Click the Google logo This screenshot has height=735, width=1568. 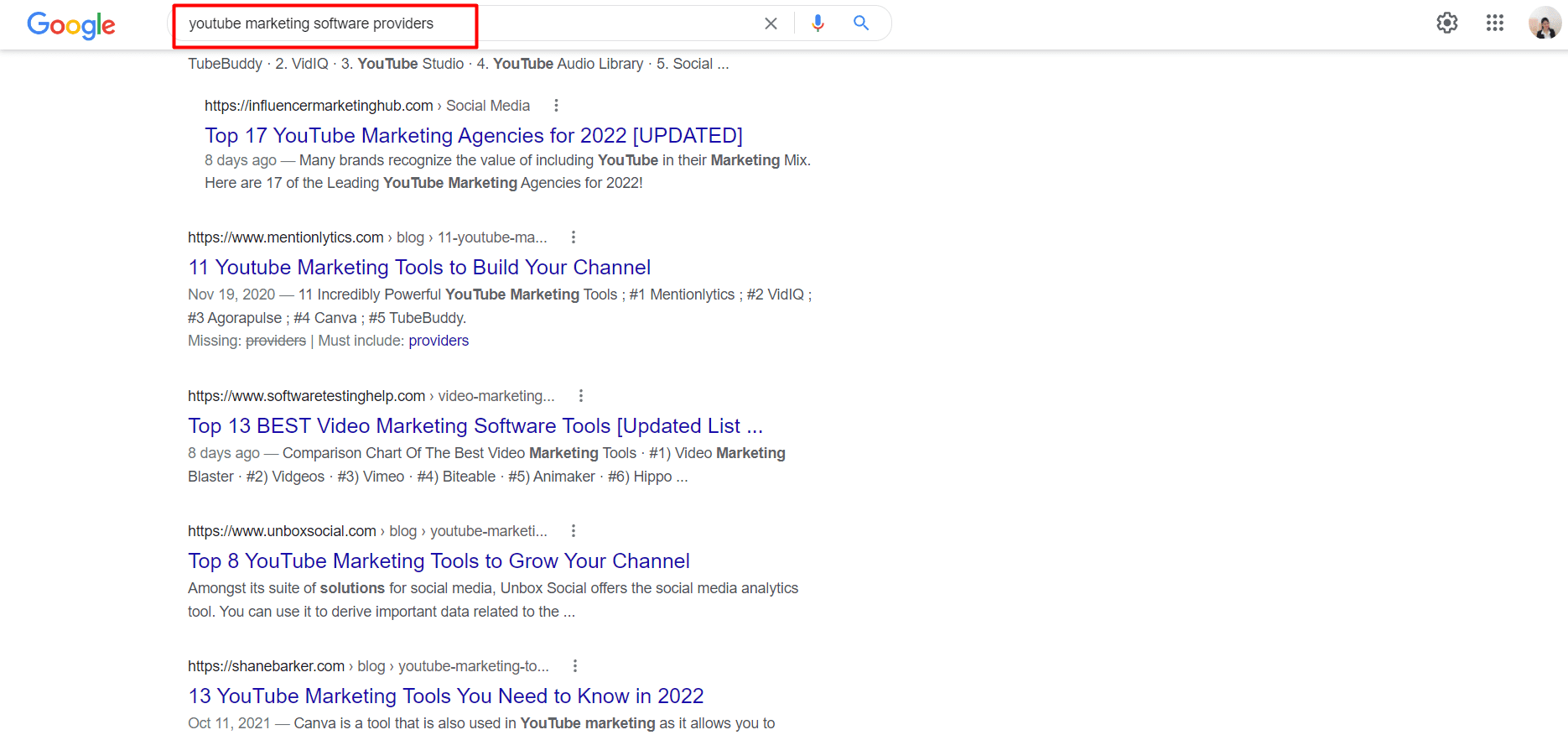click(71, 24)
